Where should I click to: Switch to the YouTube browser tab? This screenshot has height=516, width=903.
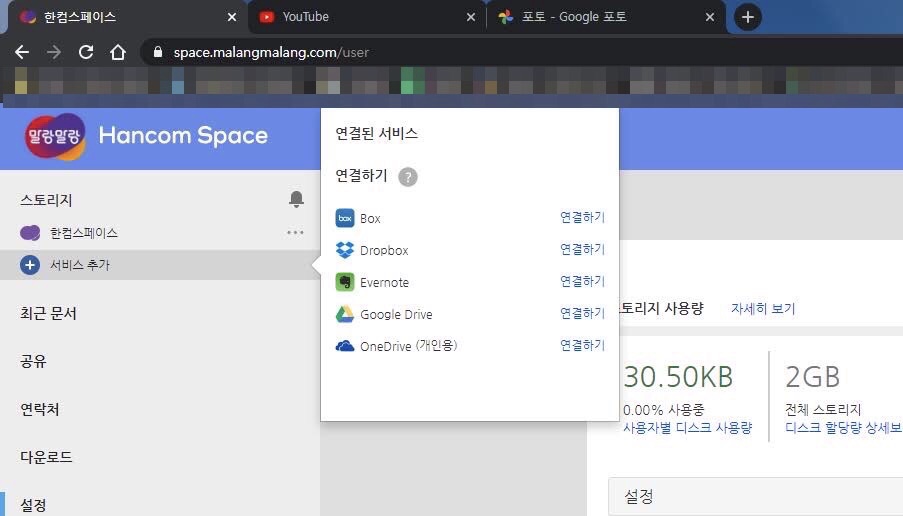(x=367, y=17)
